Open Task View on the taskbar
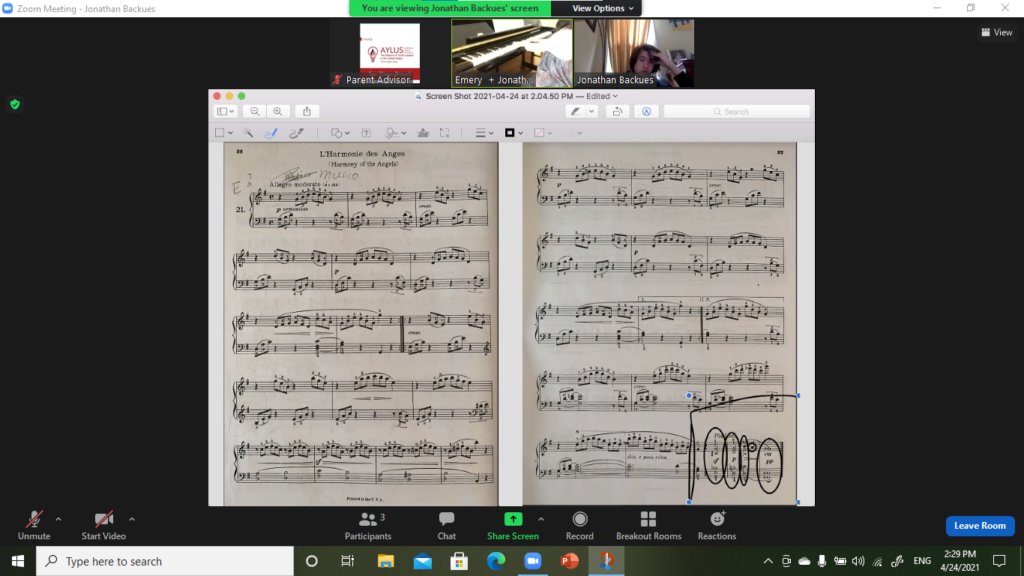Screen dimensions: 1024x576 point(347,561)
